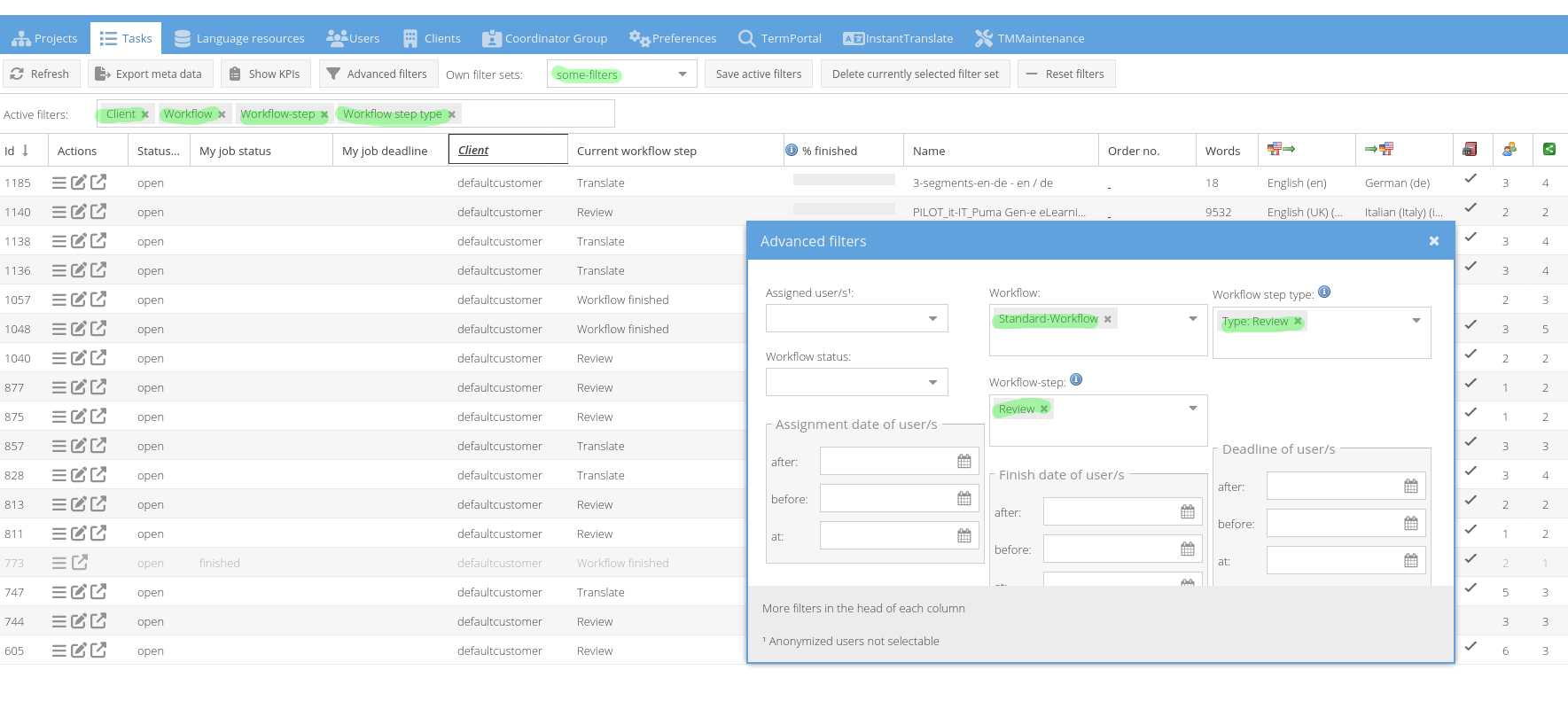Click the Save active filters button
This screenshot has height=709, width=1568.
(x=758, y=74)
